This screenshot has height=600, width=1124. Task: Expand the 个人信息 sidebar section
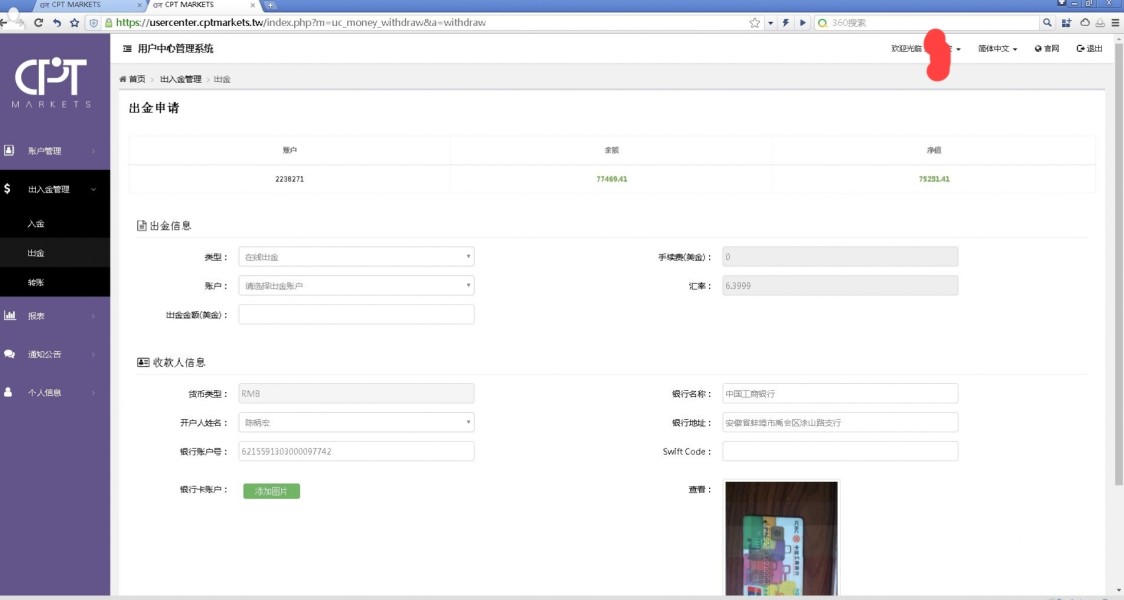tap(55, 392)
